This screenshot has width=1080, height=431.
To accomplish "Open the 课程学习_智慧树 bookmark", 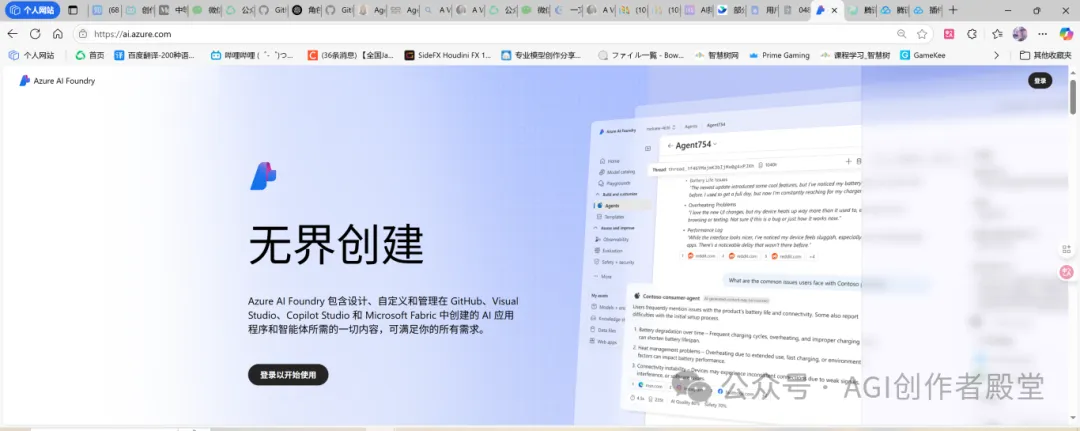I will (x=855, y=55).
